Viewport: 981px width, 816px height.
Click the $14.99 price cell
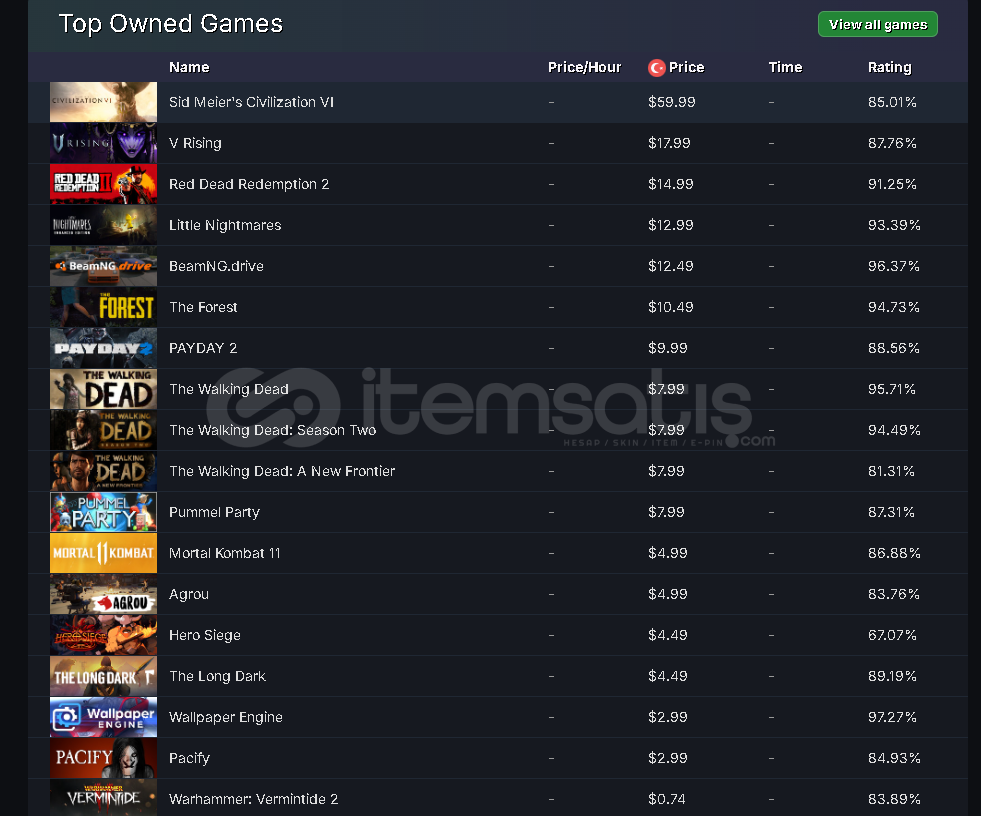671,184
